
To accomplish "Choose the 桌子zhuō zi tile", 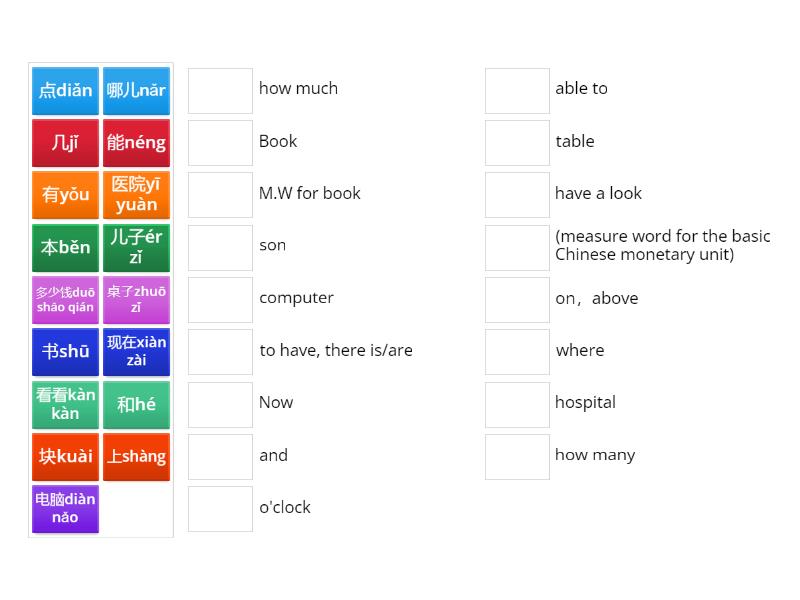I will pos(136,300).
